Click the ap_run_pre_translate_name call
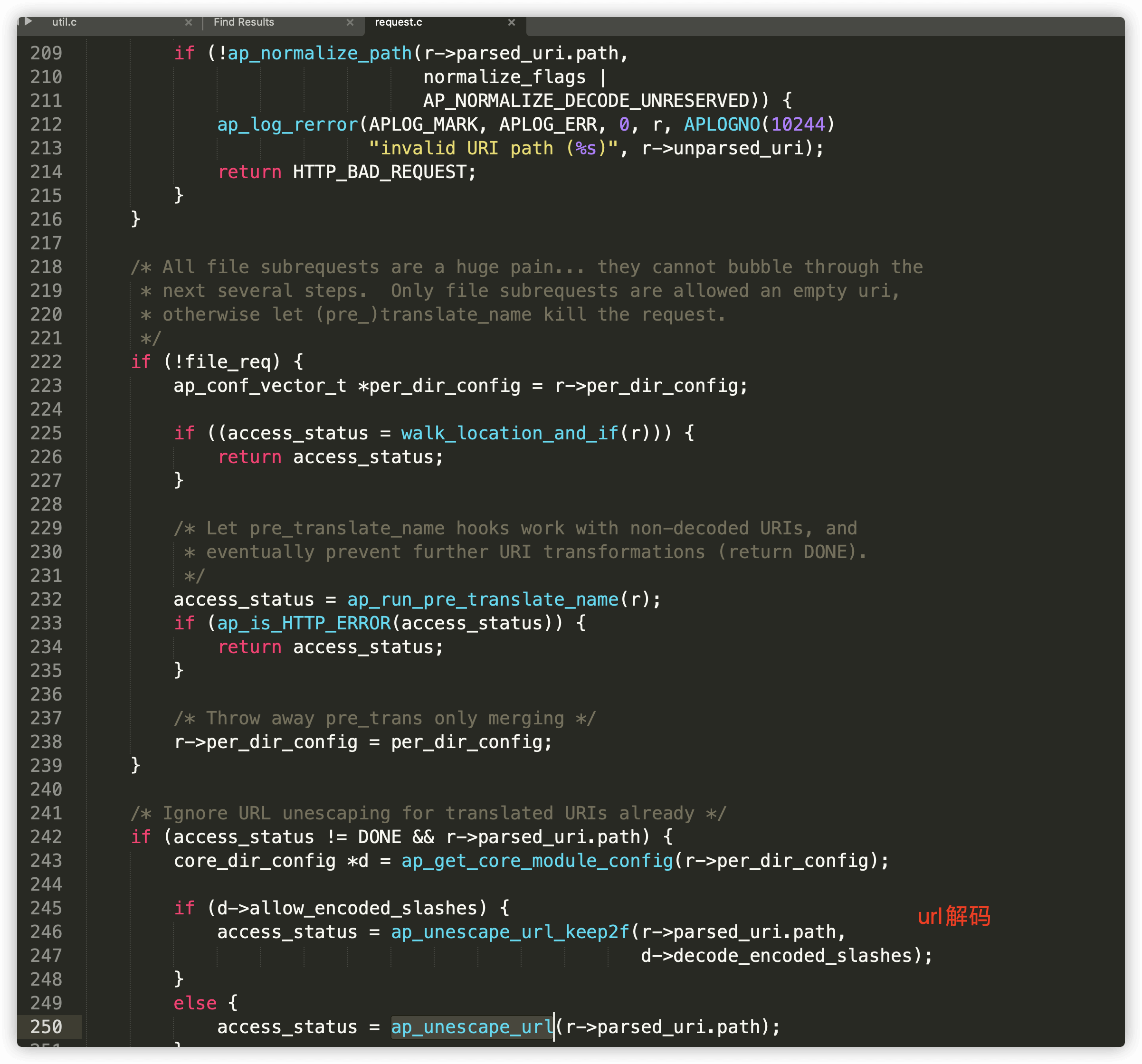 483,600
